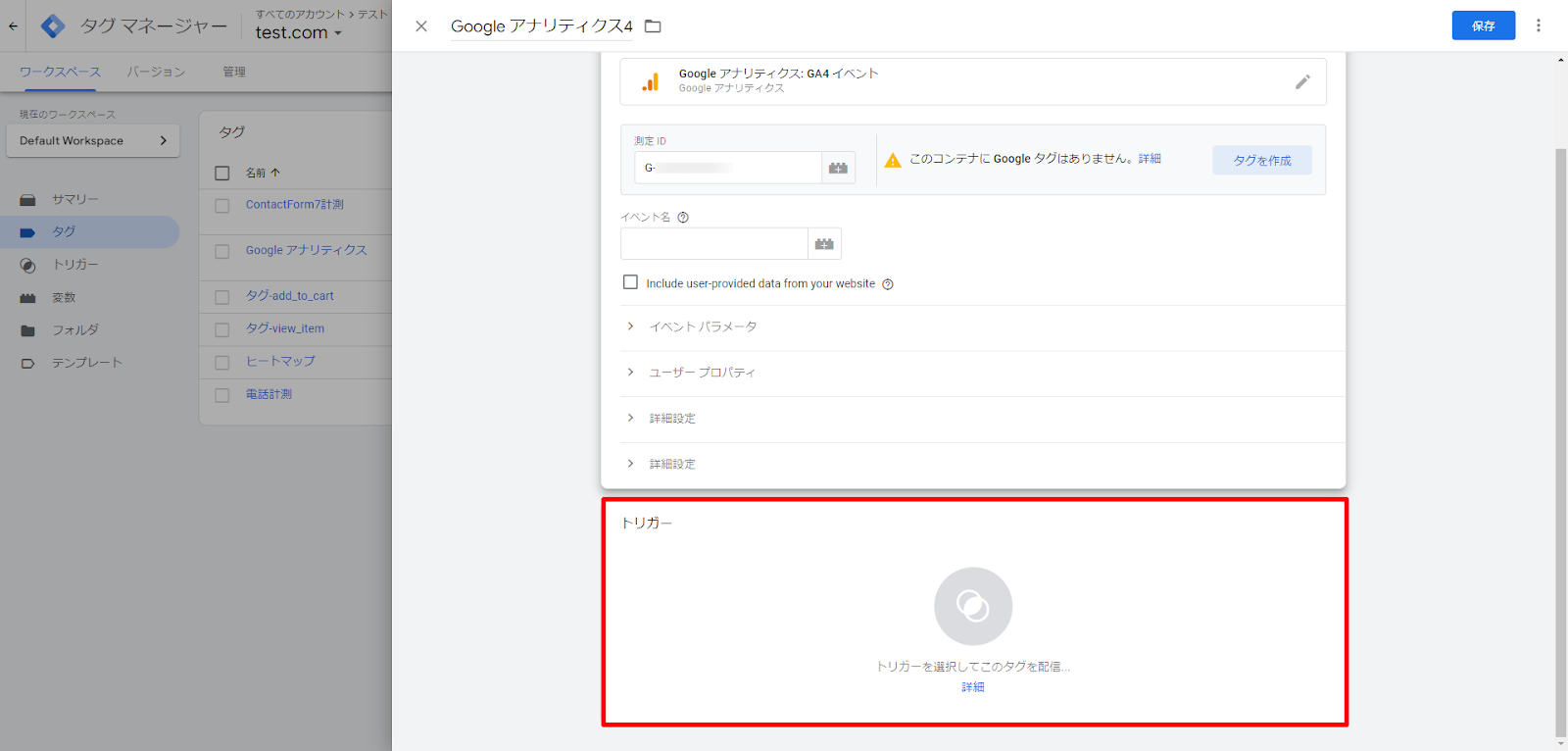Open help icon for user-provided data

pyautogui.click(x=888, y=284)
